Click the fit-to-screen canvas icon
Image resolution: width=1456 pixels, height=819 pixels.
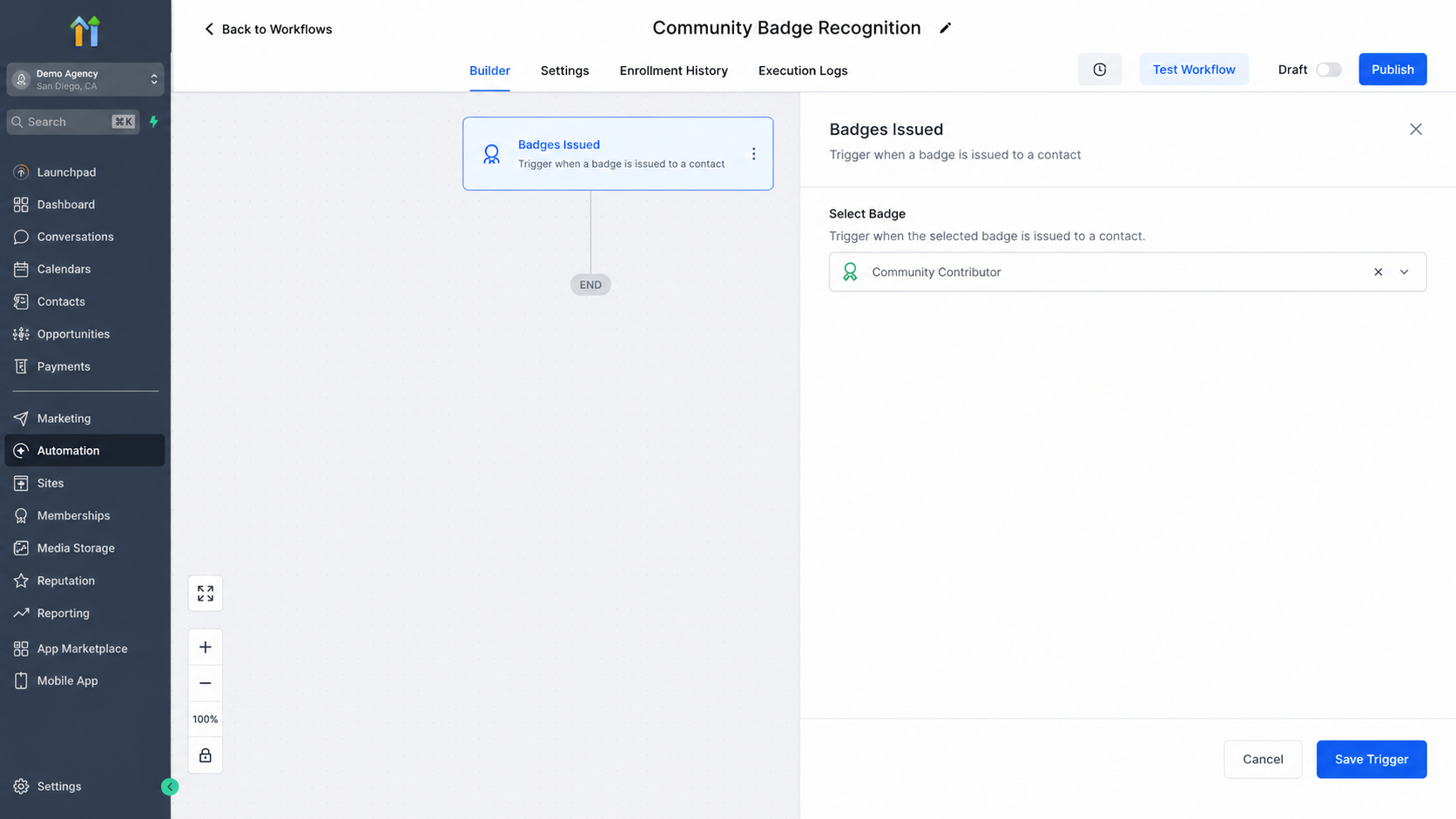[206, 593]
